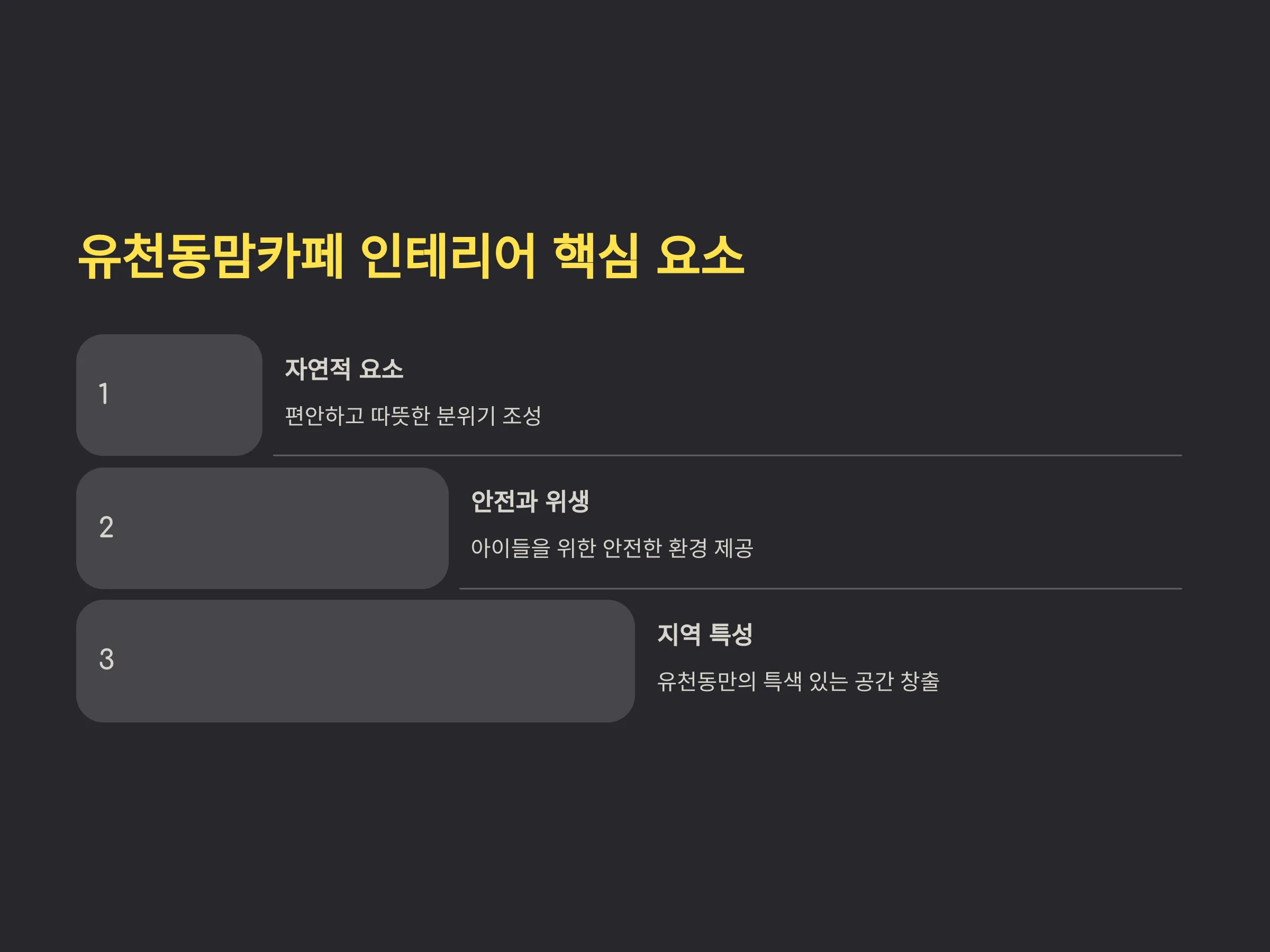Image resolution: width=1270 pixels, height=952 pixels.
Task: Click the medium-width gray box, numbered 2
Action: (262, 528)
